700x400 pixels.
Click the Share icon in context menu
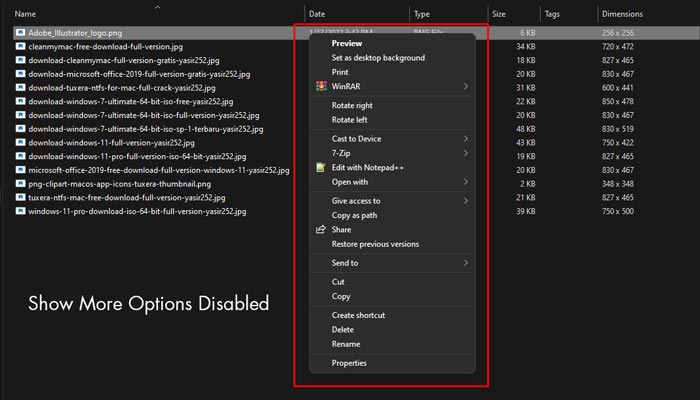tap(321, 229)
